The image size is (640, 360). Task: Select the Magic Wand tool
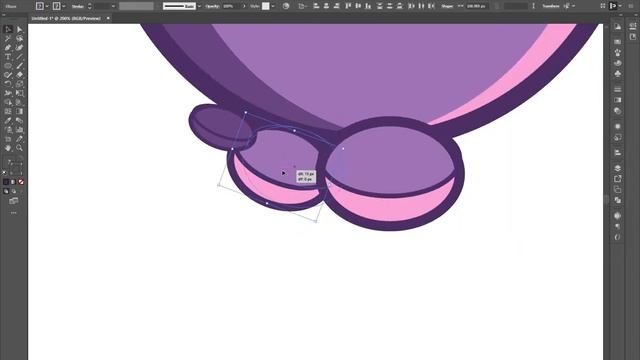[x=8, y=38]
